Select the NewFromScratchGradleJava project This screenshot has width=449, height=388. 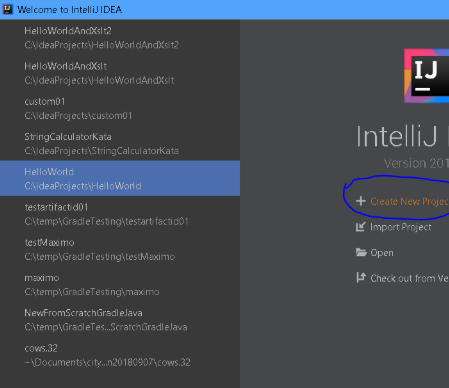(x=120, y=320)
